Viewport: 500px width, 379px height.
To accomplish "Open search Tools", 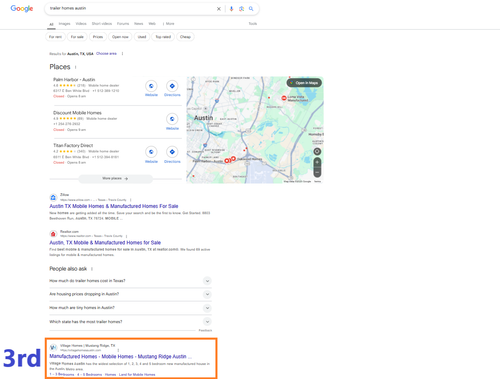I will (253, 24).
